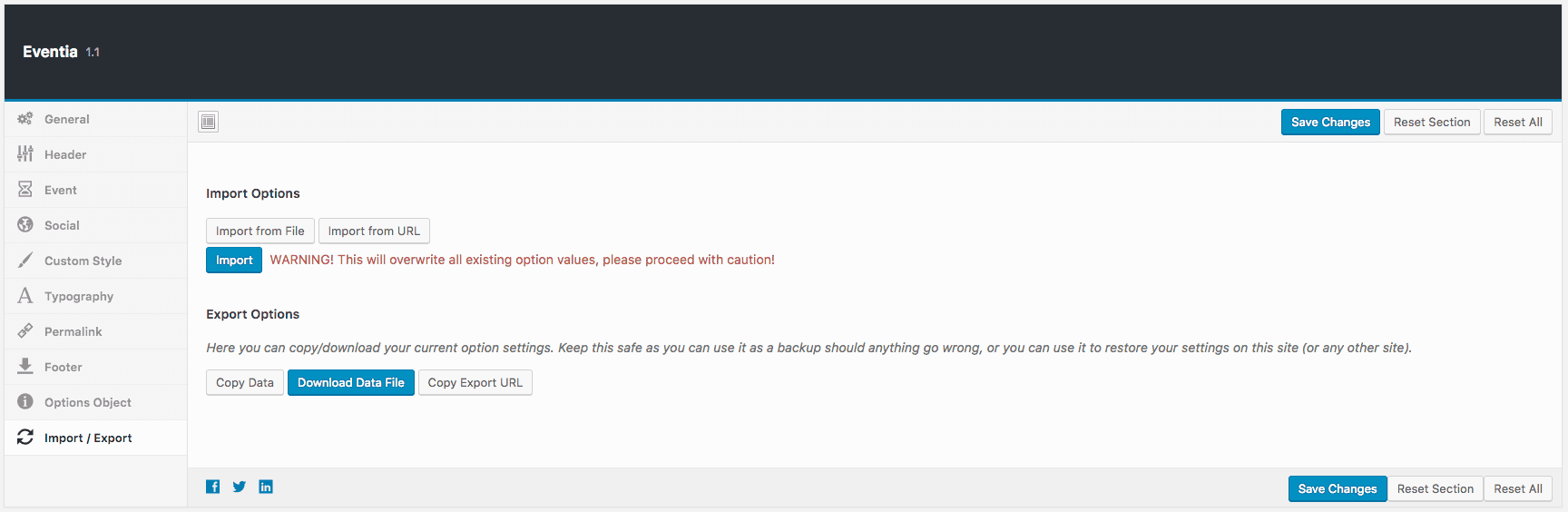
Task: Click the Header sliders icon
Action: [25, 154]
